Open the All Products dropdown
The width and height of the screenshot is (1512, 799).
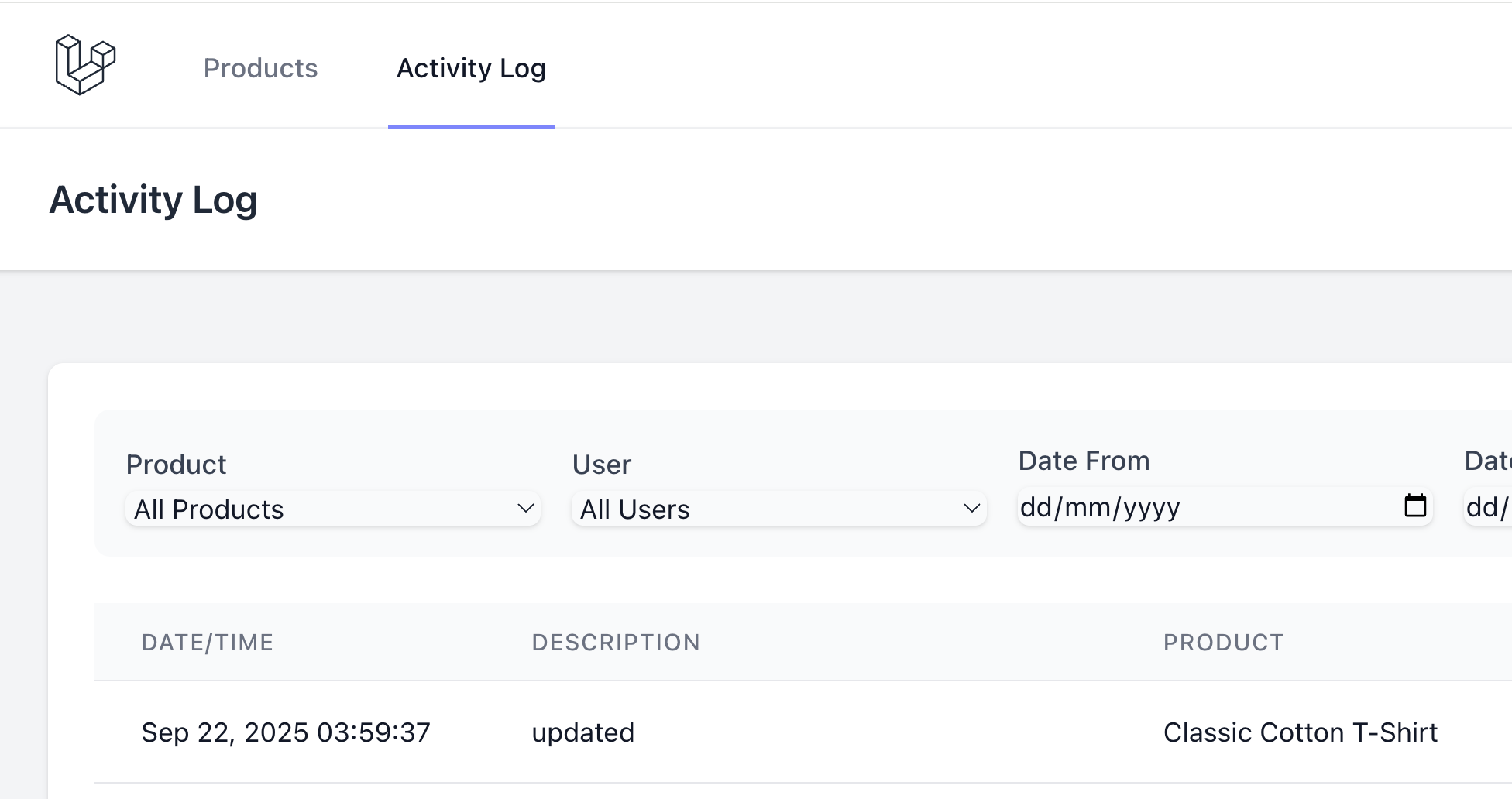point(332,509)
